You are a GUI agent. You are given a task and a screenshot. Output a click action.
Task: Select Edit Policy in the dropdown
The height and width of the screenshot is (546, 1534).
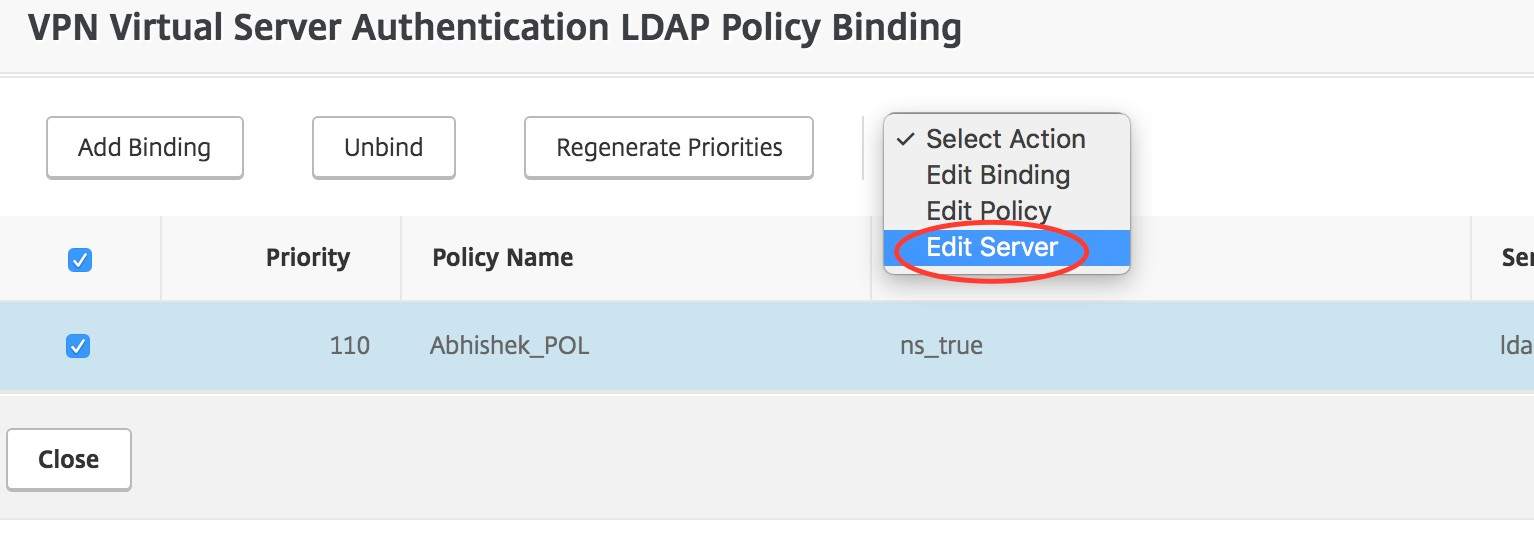(988, 211)
